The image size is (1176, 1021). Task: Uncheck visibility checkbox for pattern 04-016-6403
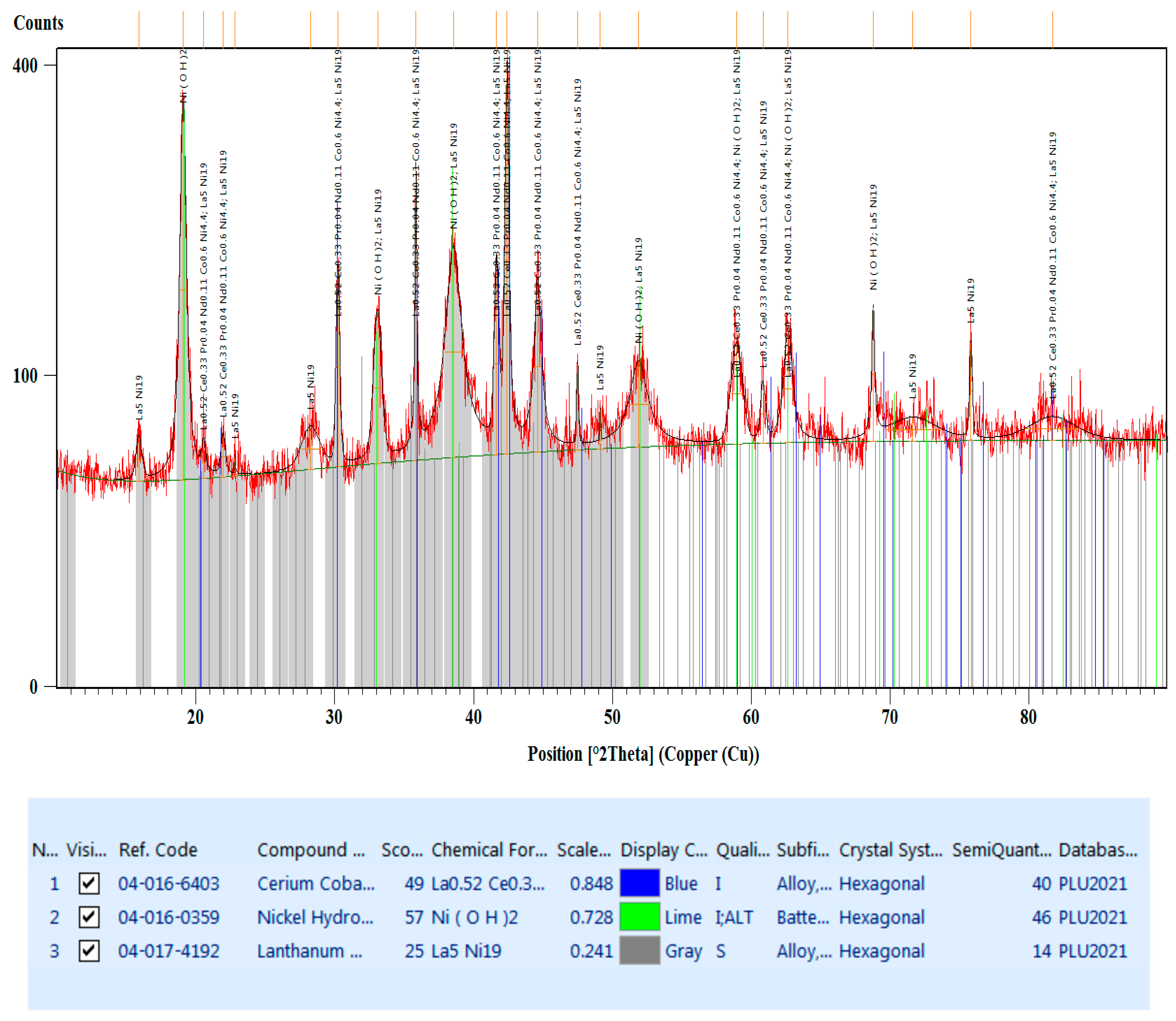[89, 883]
